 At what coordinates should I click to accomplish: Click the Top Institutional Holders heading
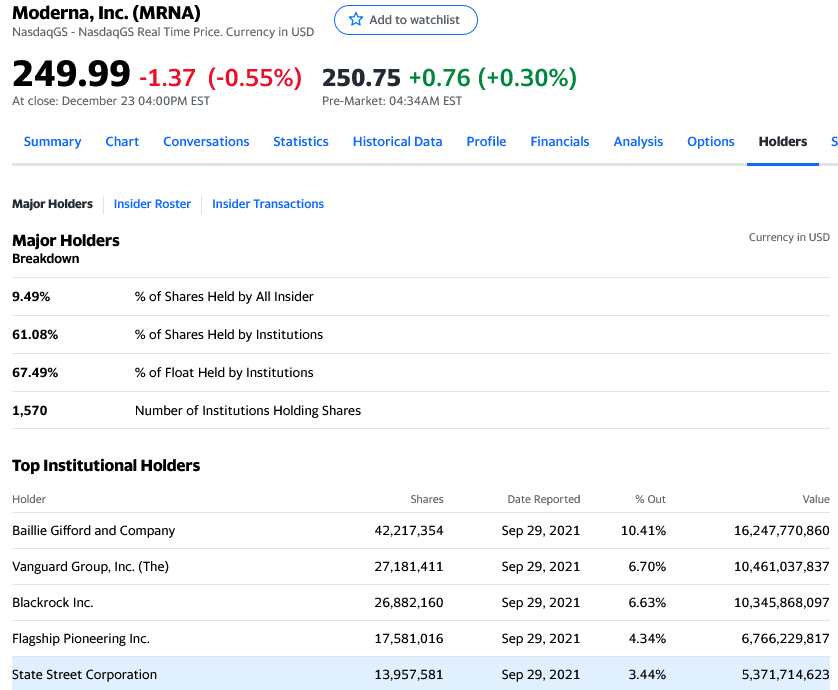106,466
